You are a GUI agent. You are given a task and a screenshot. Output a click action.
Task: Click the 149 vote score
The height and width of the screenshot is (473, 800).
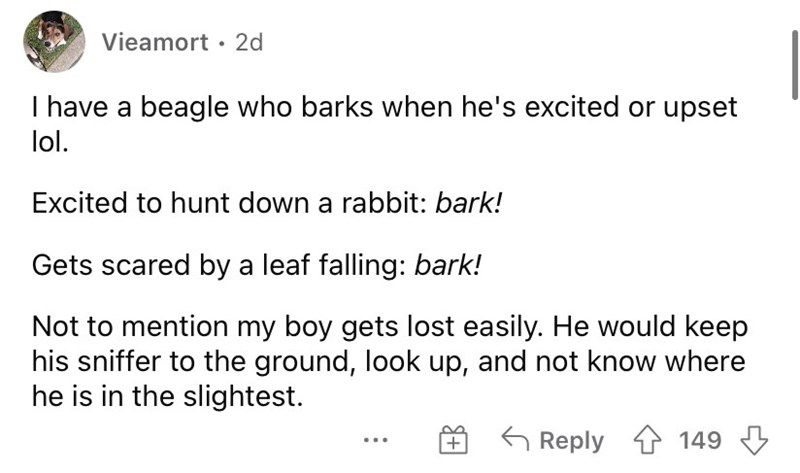pyautogui.click(x=700, y=440)
